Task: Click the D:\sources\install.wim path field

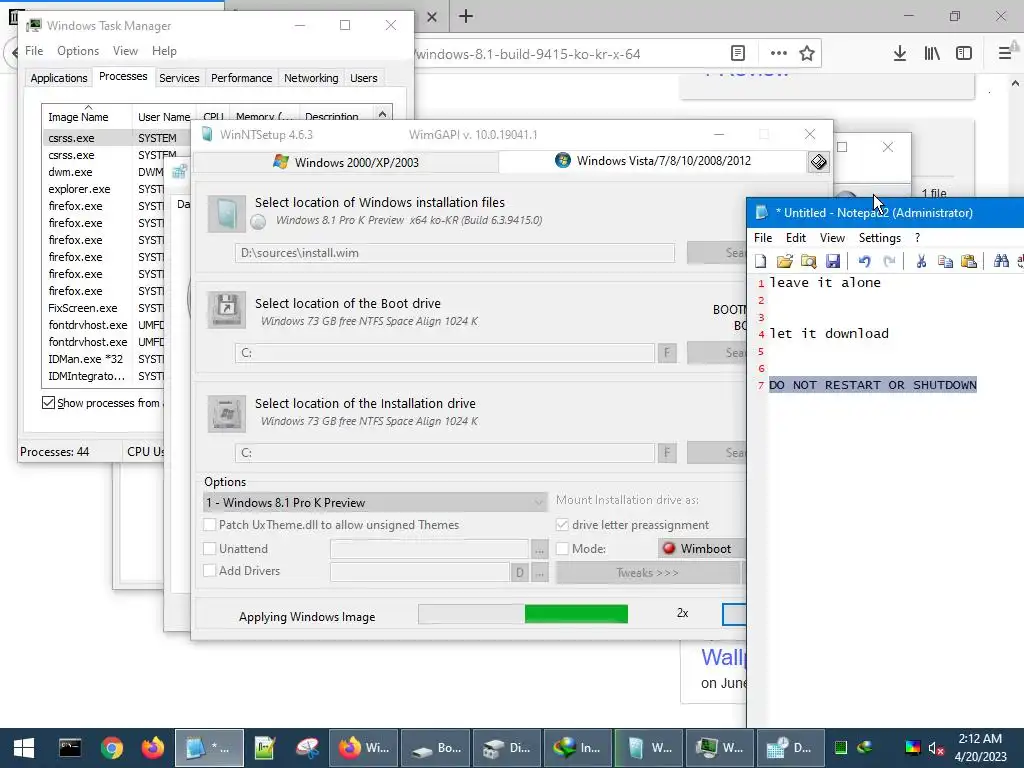Action: pyautogui.click(x=455, y=253)
